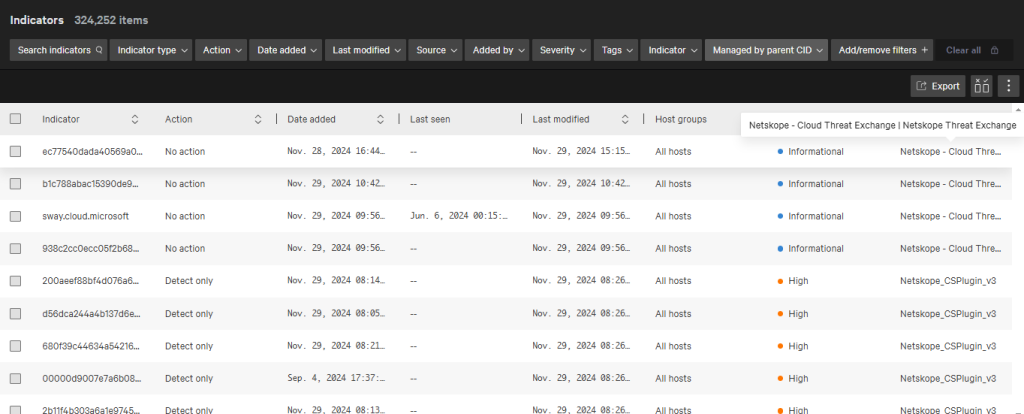This screenshot has height=414, width=1024.
Task: Open the three-dot more options menu
Action: pos(1008,86)
